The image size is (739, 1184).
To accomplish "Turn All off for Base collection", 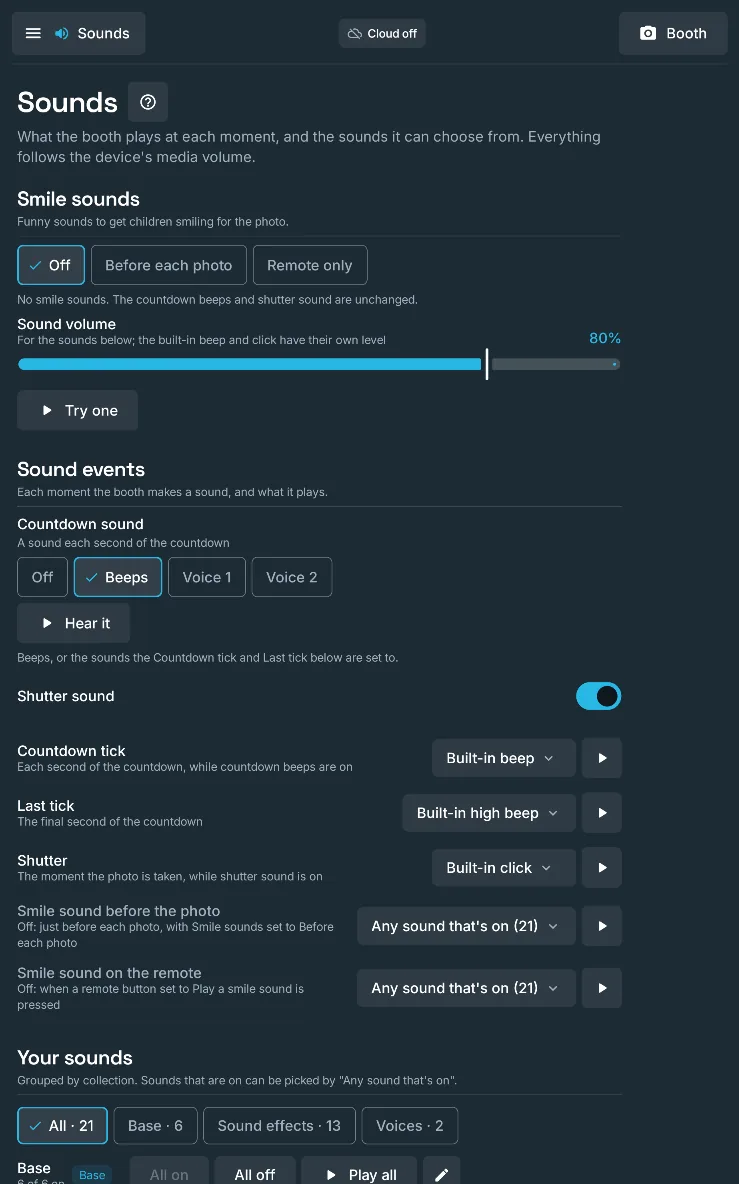I will point(255,1171).
